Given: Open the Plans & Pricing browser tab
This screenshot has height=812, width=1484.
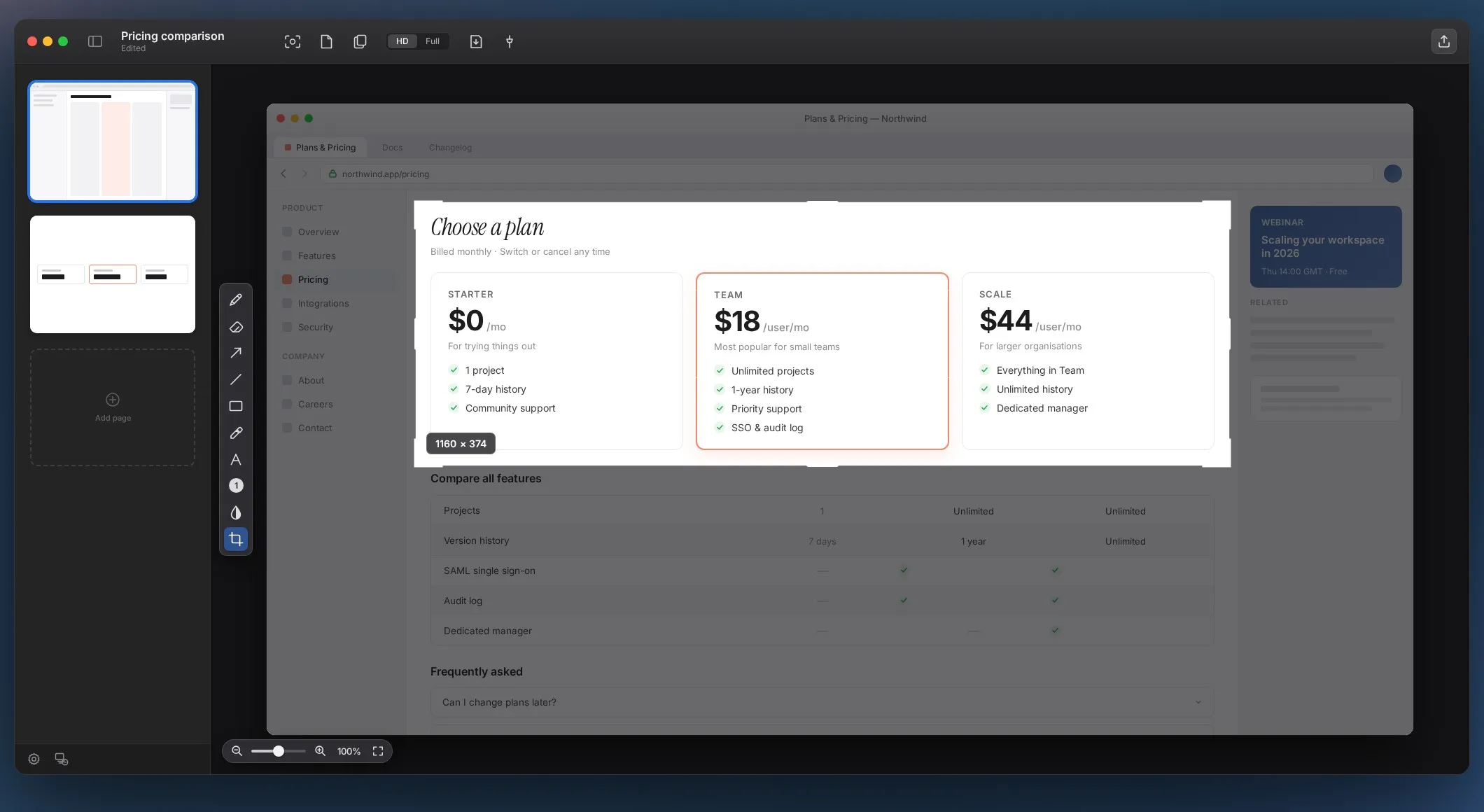Looking at the screenshot, I should [320, 148].
